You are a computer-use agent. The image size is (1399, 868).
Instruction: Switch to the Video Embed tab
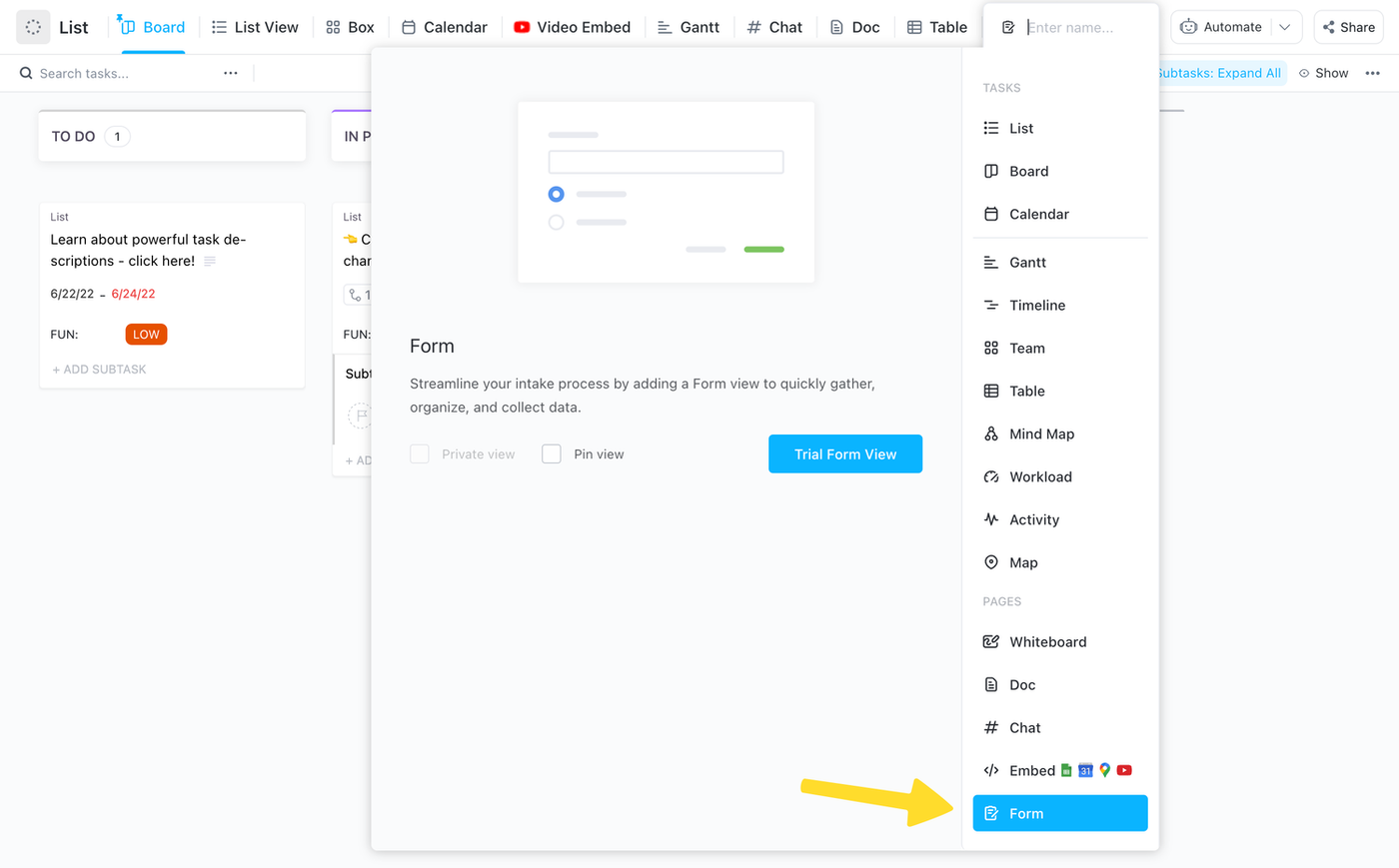coord(573,27)
